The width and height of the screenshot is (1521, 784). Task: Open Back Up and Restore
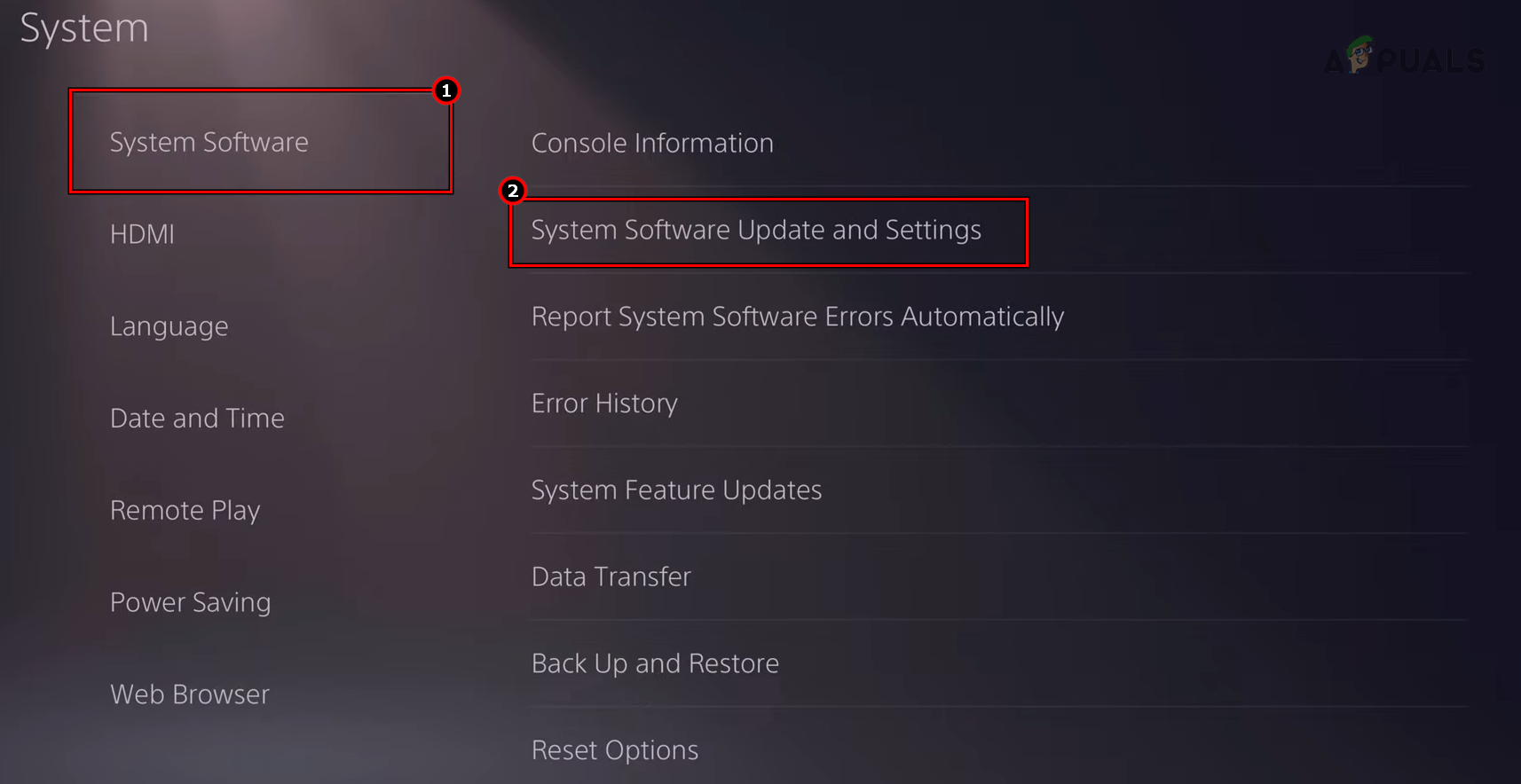tap(655, 663)
